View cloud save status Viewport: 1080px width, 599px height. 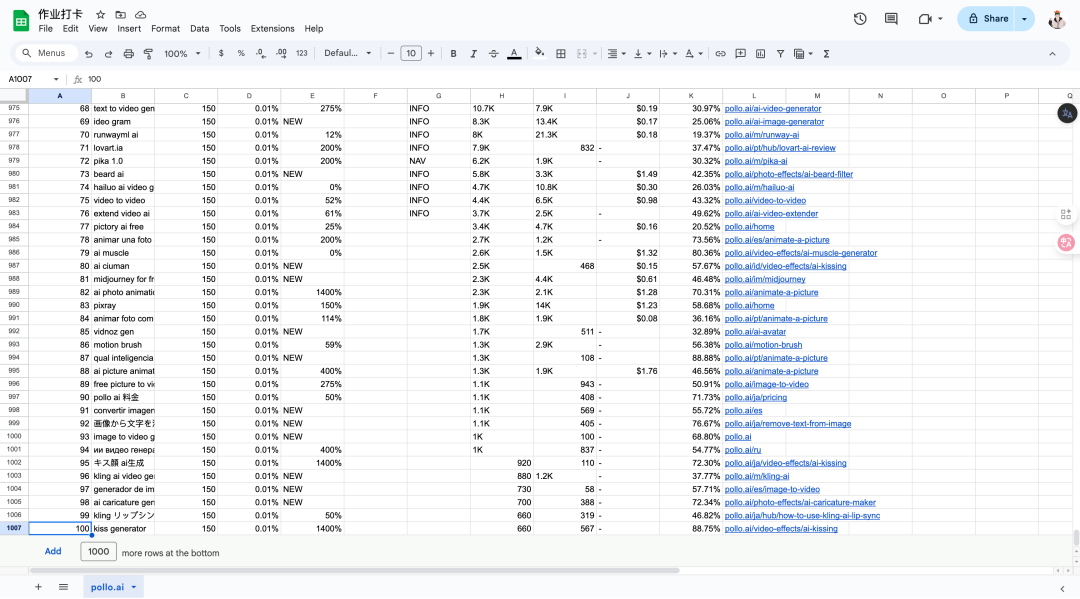[x=141, y=14]
